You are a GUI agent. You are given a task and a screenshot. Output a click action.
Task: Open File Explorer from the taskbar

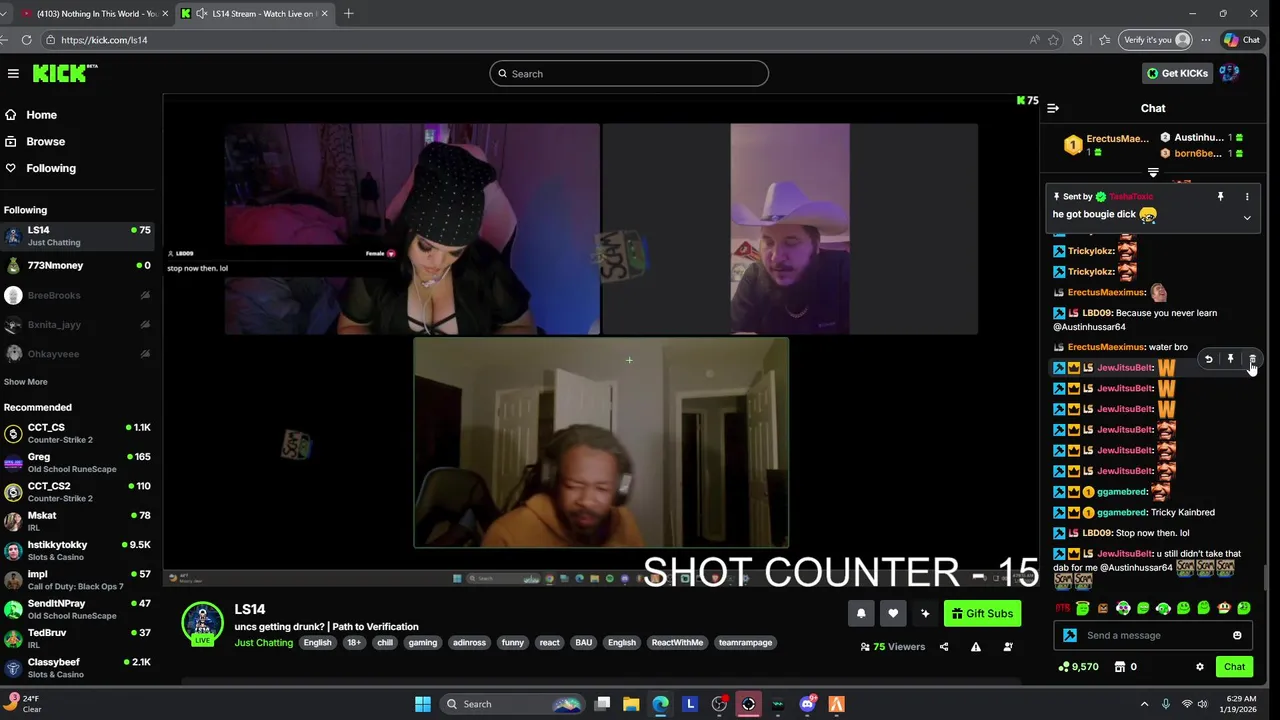pos(631,704)
